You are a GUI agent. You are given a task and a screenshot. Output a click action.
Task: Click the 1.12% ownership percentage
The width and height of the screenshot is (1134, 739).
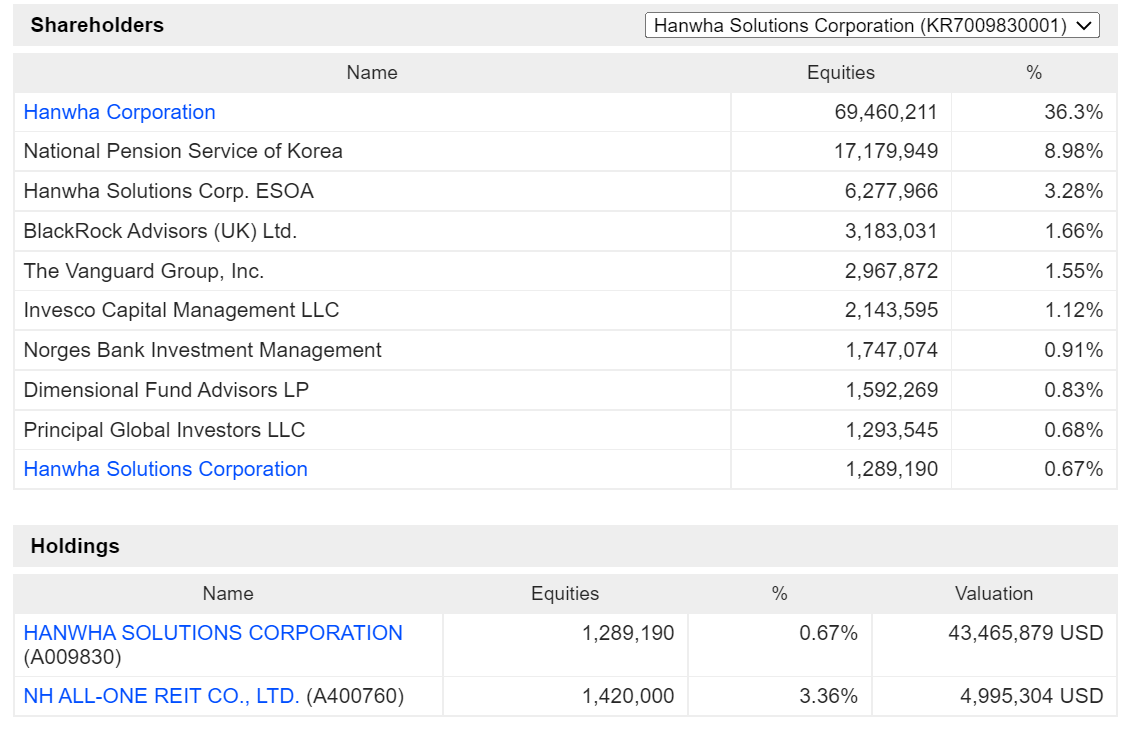pyautogui.click(x=1073, y=310)
